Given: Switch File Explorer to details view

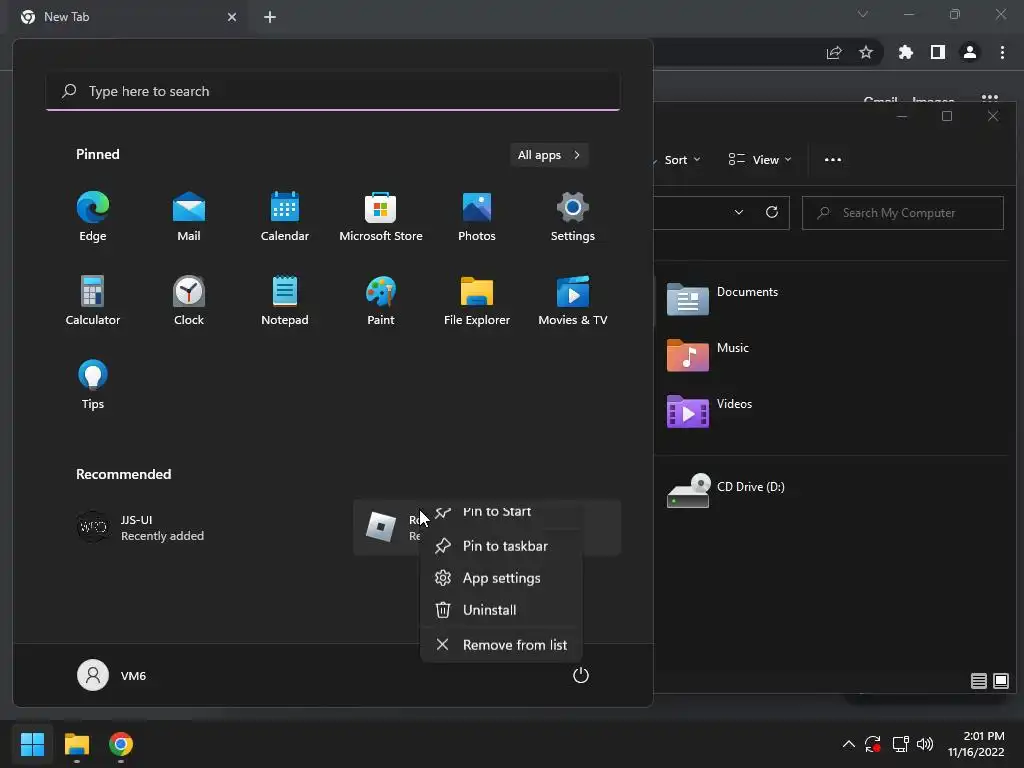Looking at the screenshot, I should [978, 681].
